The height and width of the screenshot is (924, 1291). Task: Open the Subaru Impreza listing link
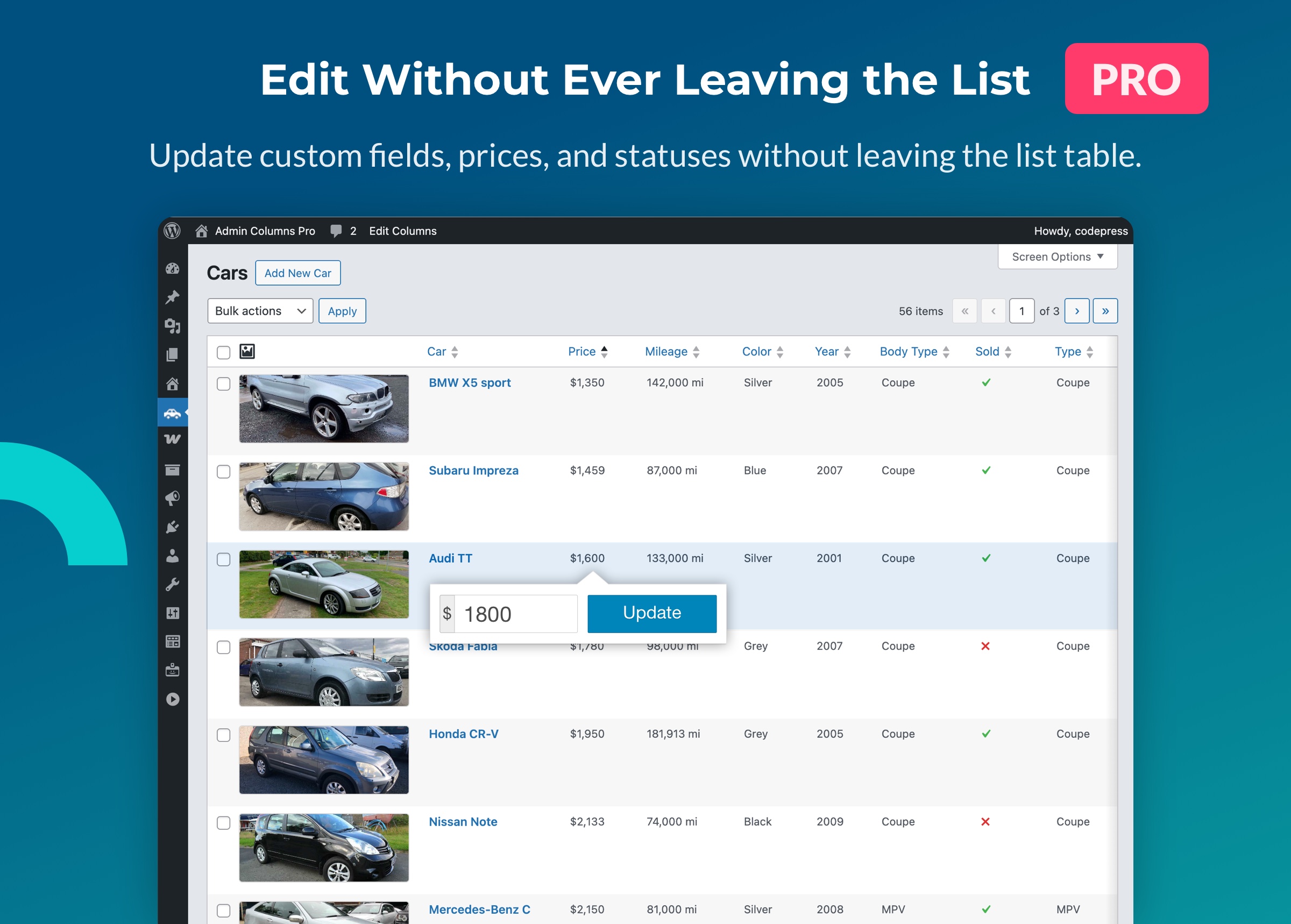[473, 470]
